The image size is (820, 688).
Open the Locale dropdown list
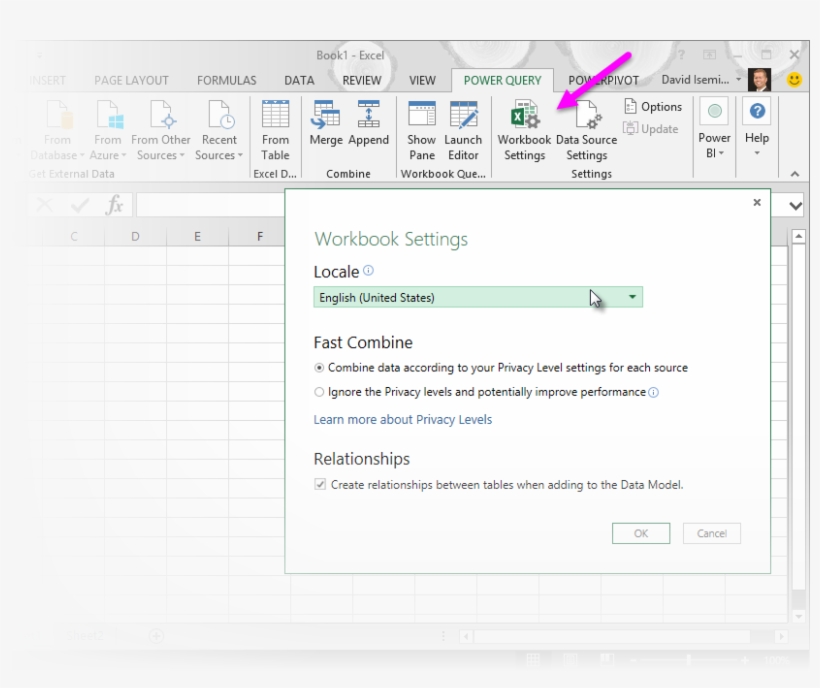click(478, 297)
